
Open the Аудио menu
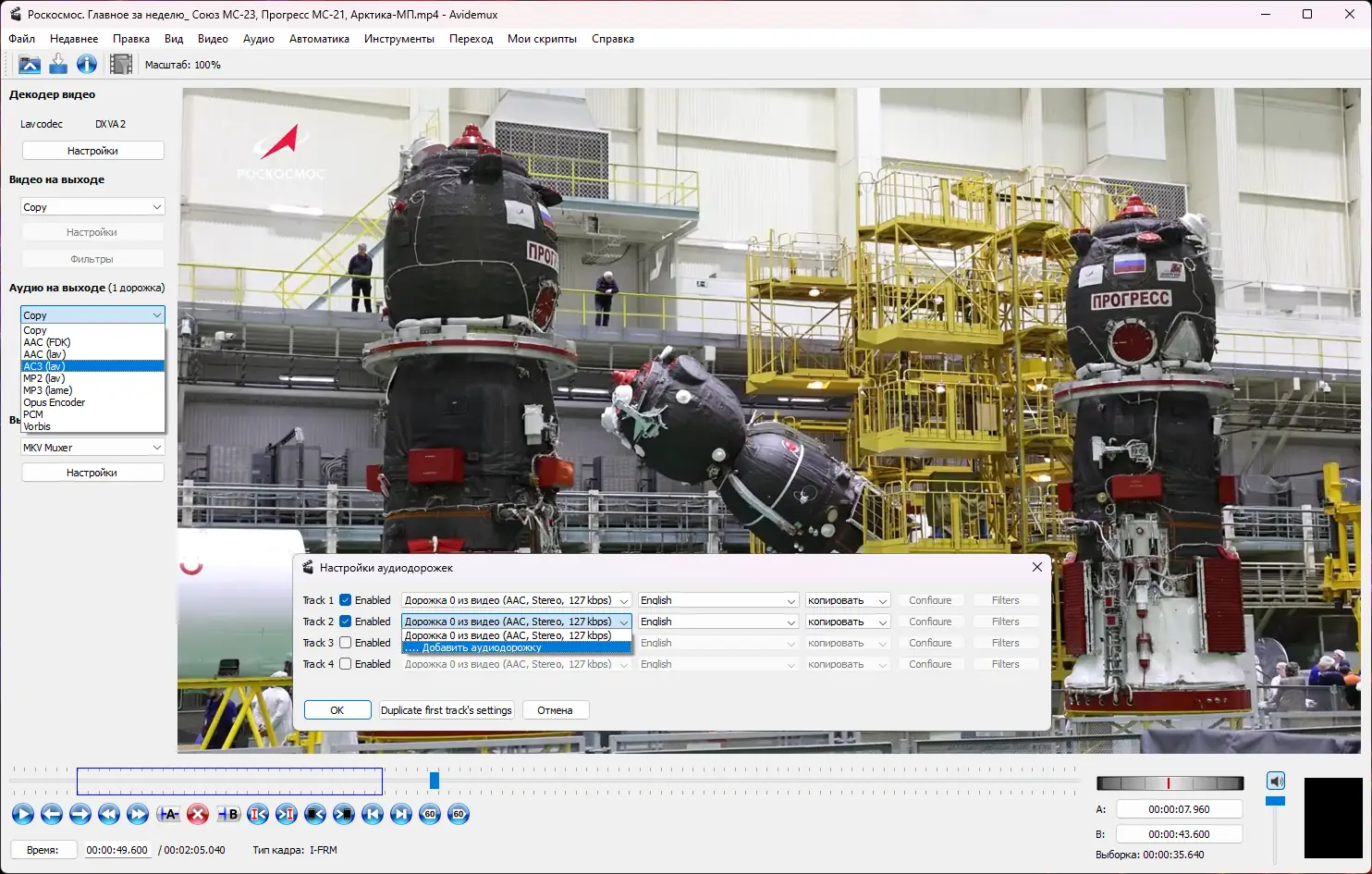tap(259, 39)
